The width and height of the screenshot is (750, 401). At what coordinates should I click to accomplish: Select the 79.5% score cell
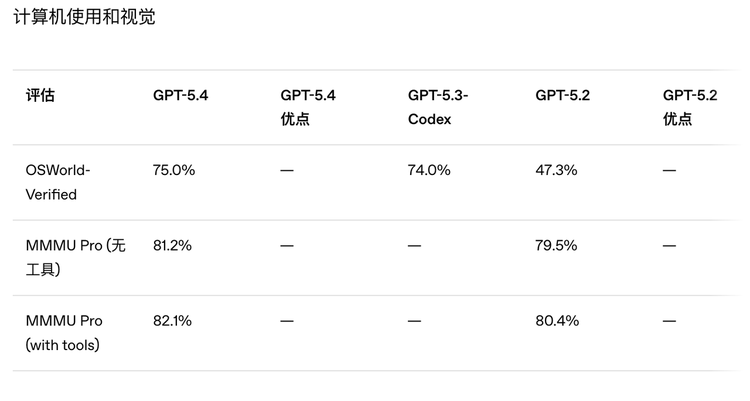556,246
